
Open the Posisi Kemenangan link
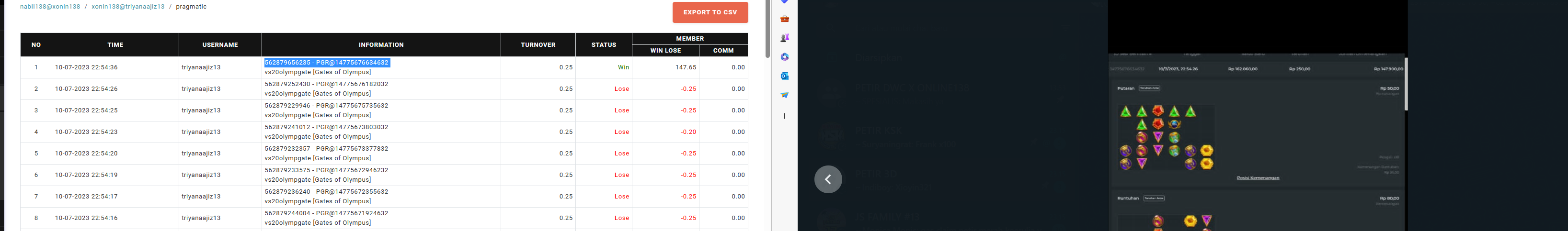click(1258, 177)
